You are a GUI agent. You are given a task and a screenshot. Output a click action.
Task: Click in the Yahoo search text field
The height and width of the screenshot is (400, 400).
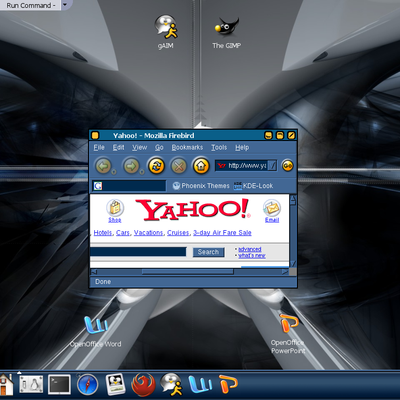click(138, 252)
